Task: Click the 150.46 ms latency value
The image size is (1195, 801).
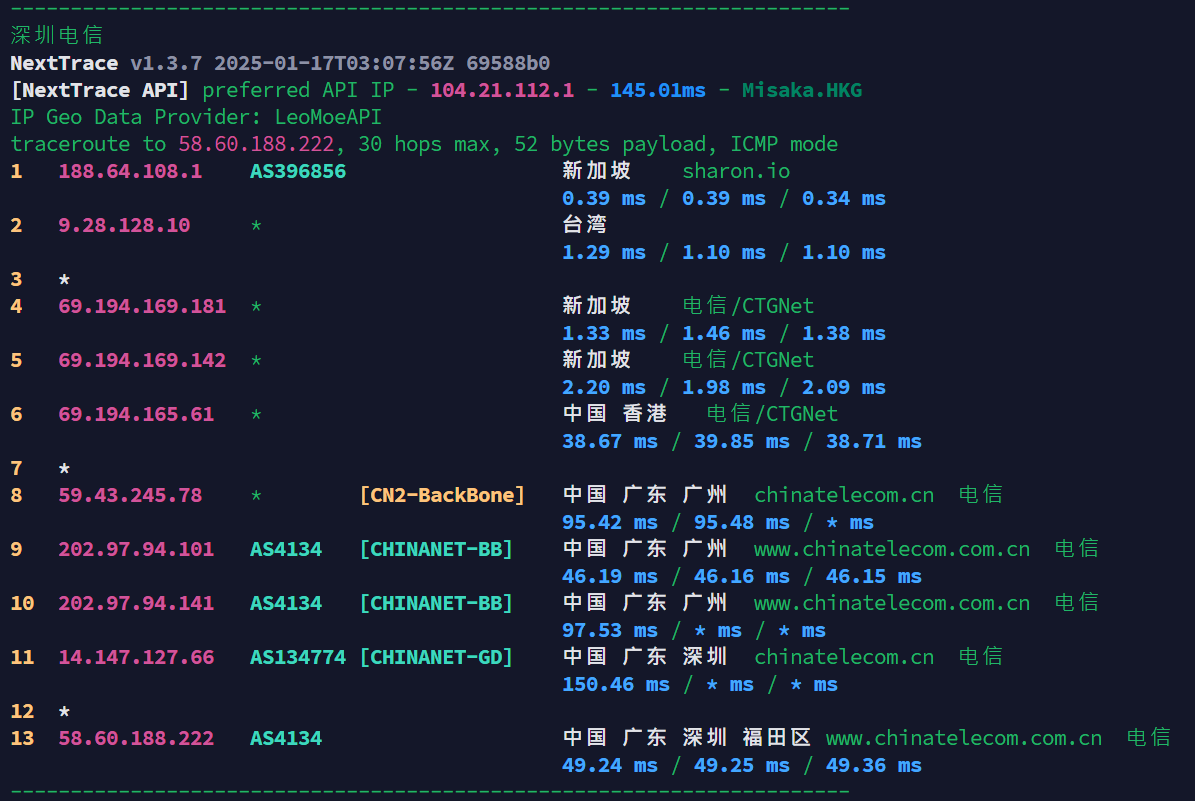Action: click(616, 685)
